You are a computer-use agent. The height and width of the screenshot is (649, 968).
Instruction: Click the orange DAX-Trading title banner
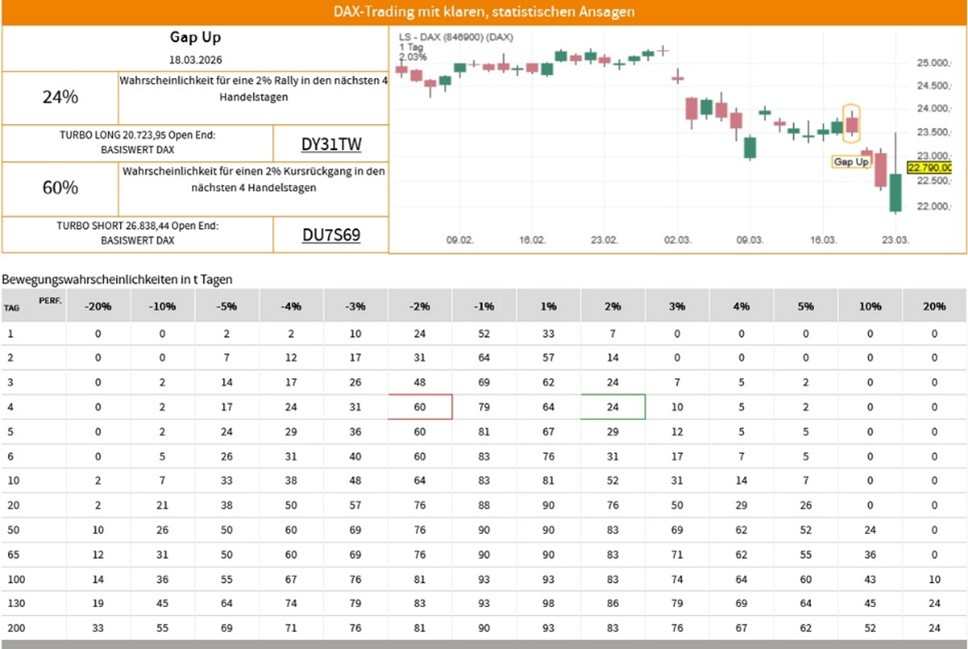coord(484,12)
